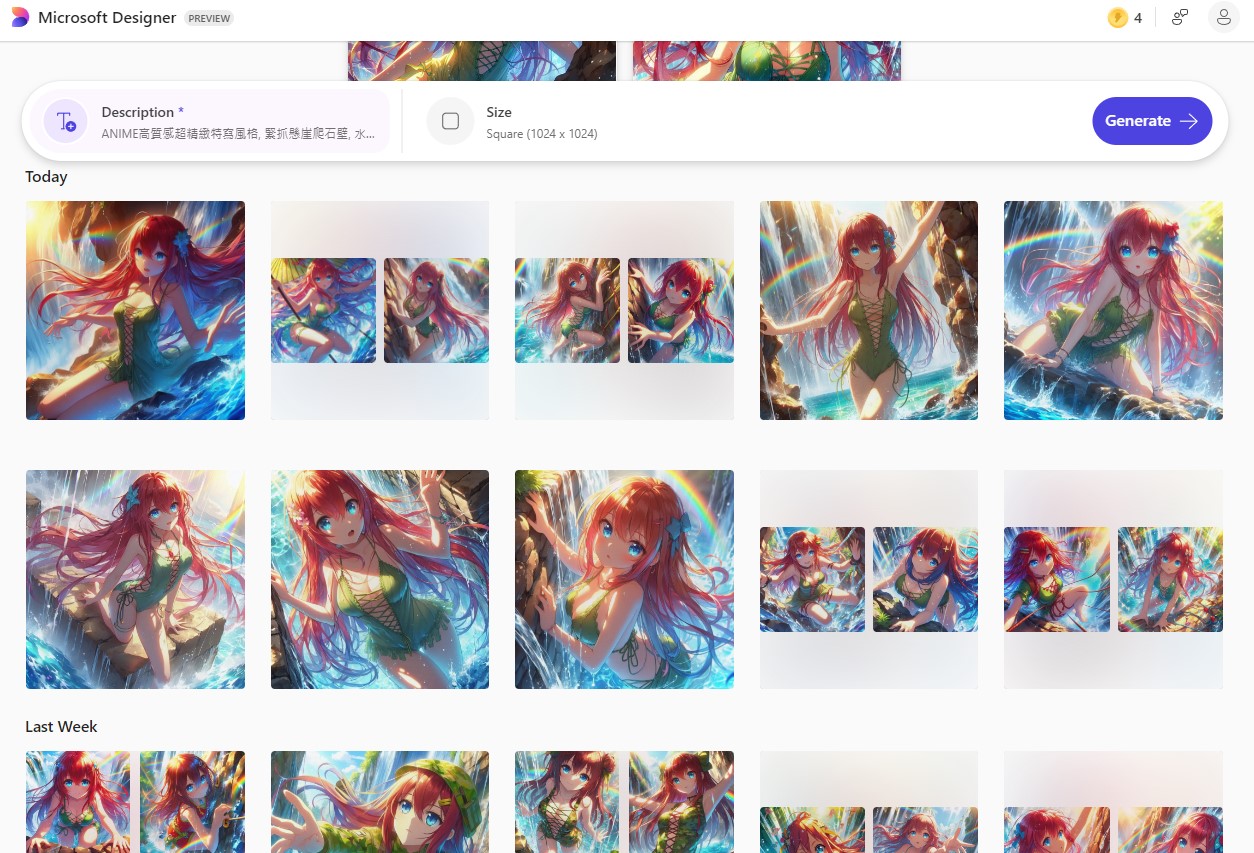Open image of girl waving with pink hair flower
This screenshot has height=853, width=1254.
point(380,579)
